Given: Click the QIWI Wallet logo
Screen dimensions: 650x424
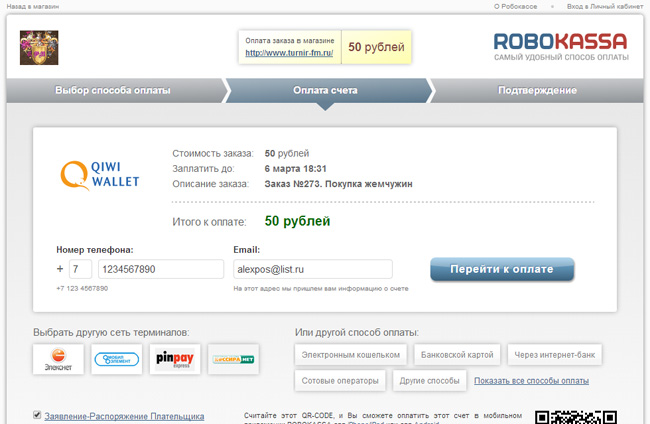Looking at the screenshot, I should (100, 176).
